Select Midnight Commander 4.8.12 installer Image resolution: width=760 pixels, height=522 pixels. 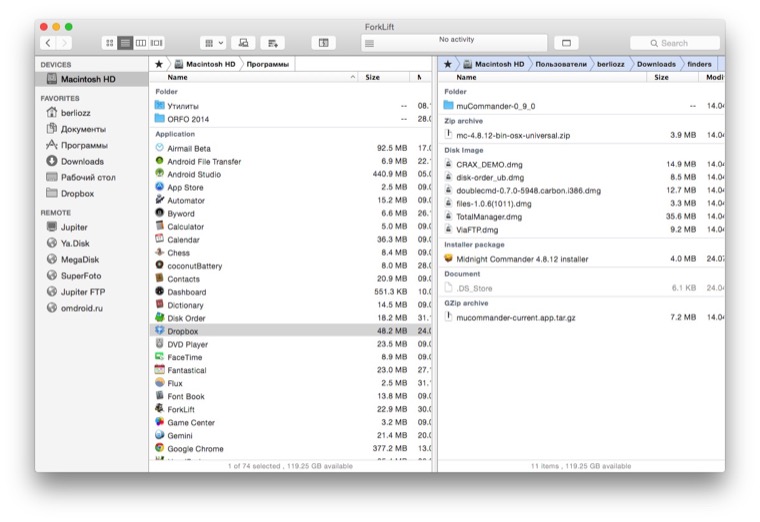click(582, 259)
